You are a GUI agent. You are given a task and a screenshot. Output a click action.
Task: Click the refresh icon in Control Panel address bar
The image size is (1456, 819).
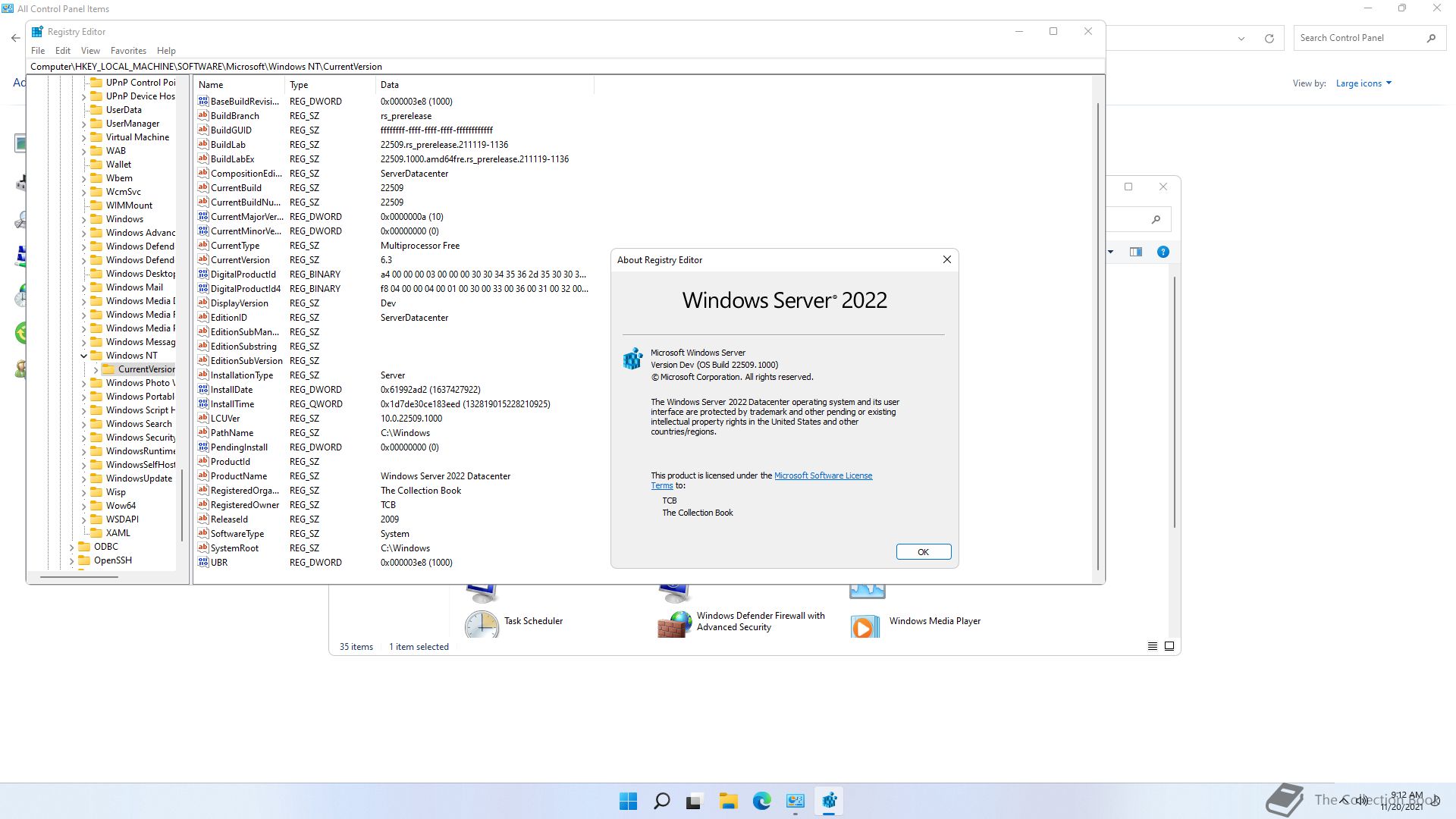point(1269,38)
